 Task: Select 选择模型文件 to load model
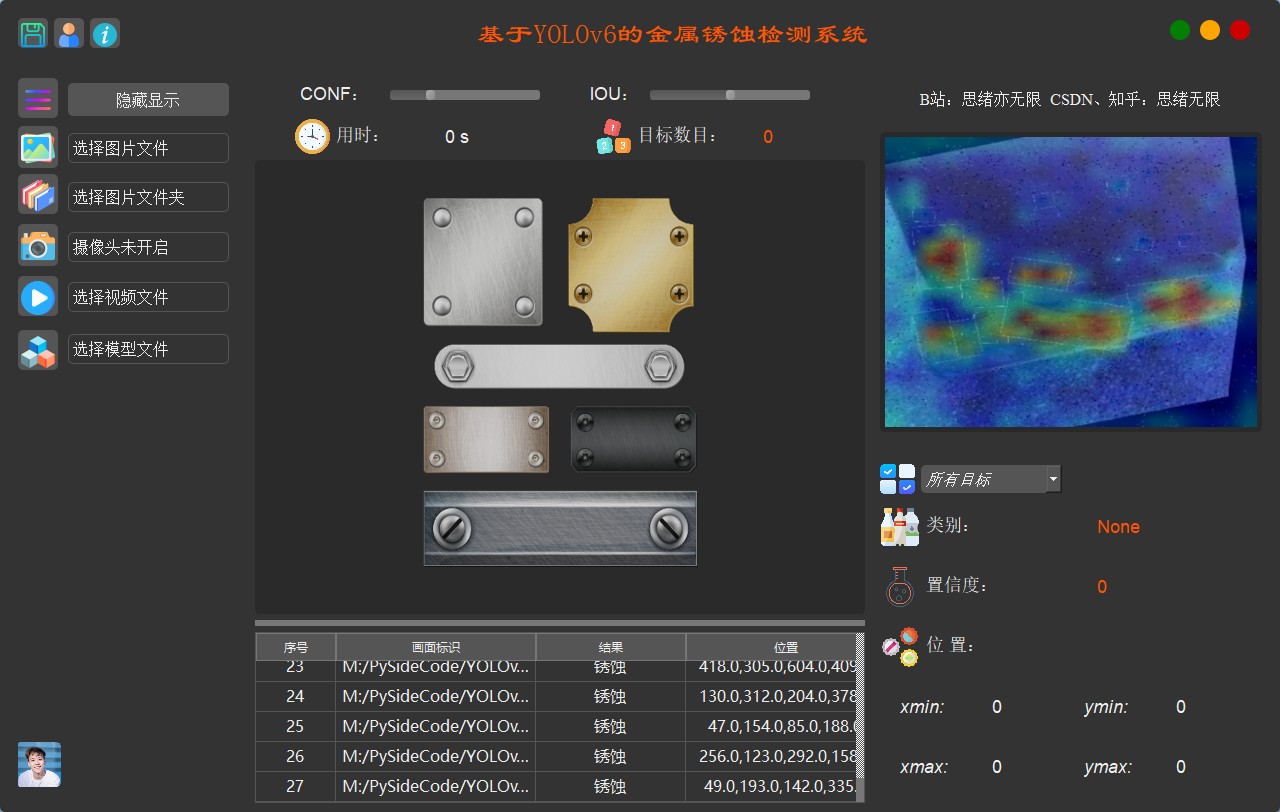click(x=148, y=349)
